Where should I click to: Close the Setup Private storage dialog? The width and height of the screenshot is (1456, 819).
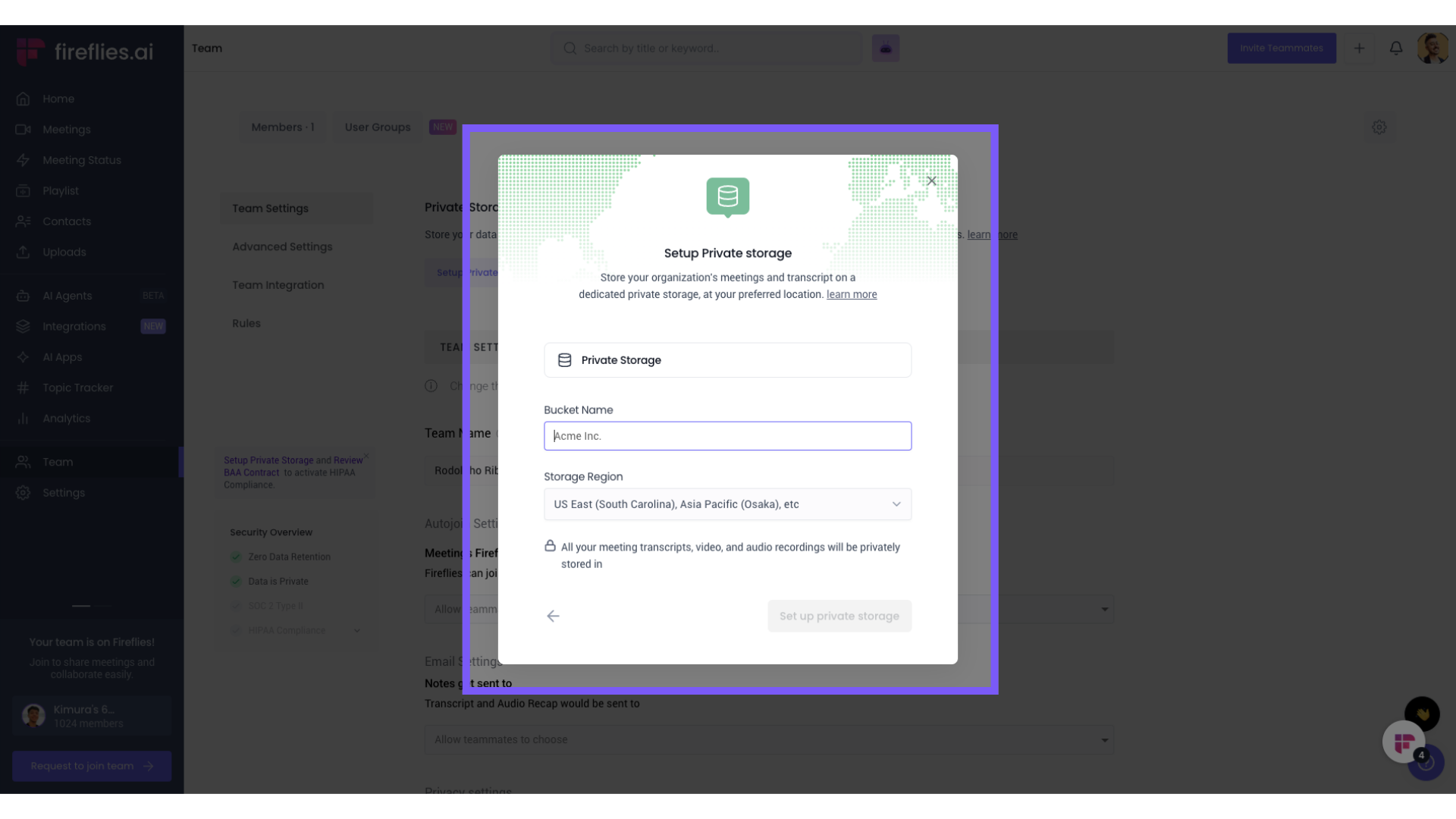click(x=931, y=181)
